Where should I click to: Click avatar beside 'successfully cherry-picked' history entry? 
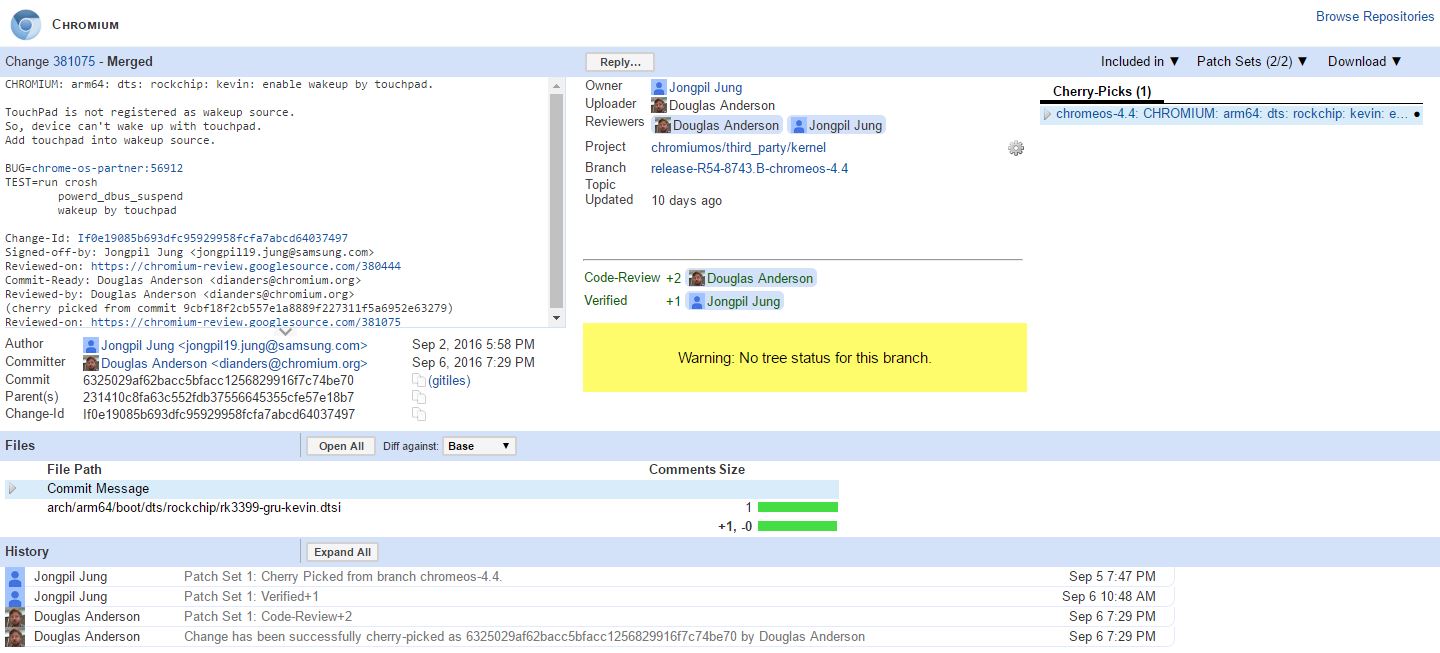tap(15, 637)
